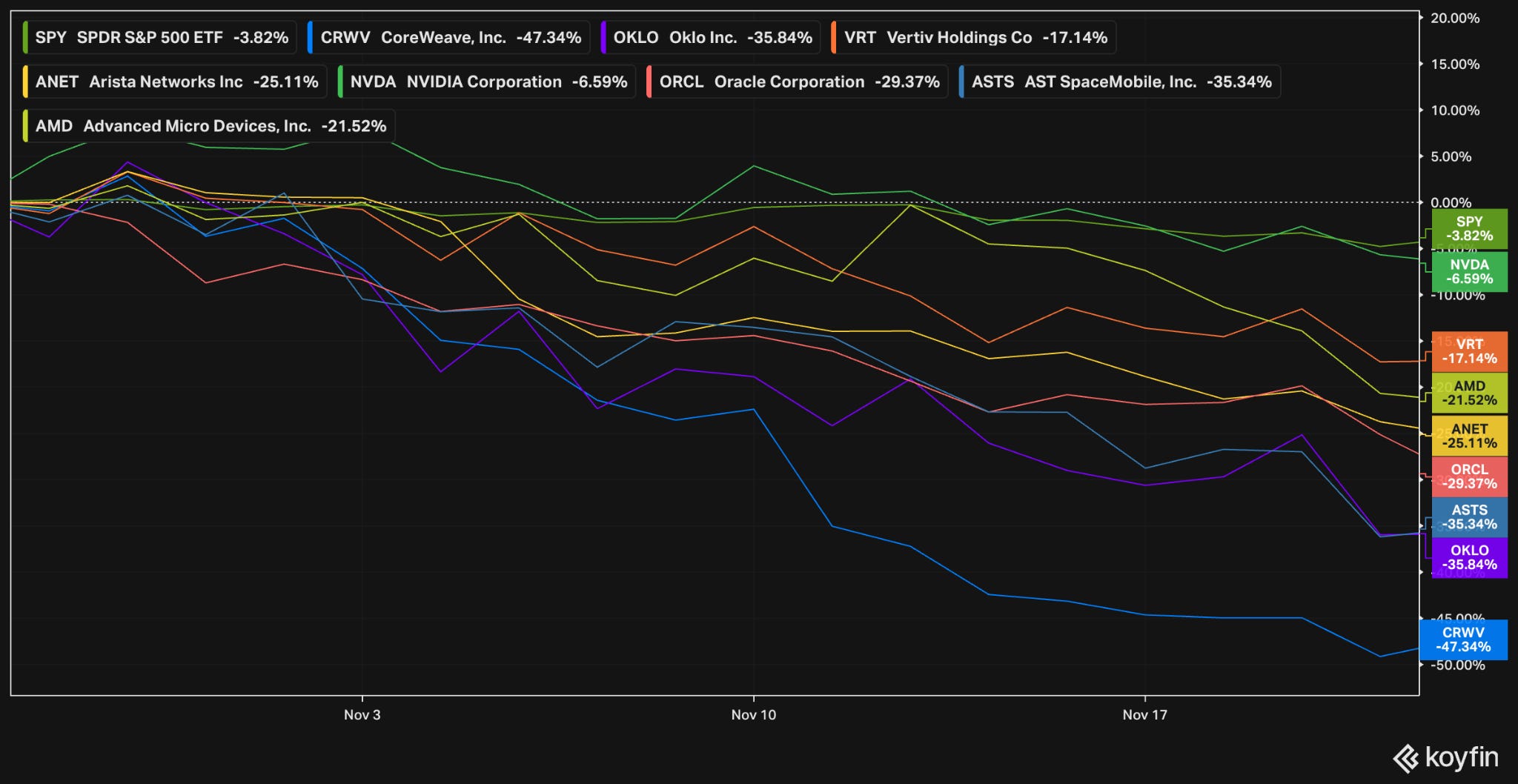Viewport: 1518px width, 784px height.
Task: Click the 10.00% y-axis label
Action: (x=1455, y=110)
